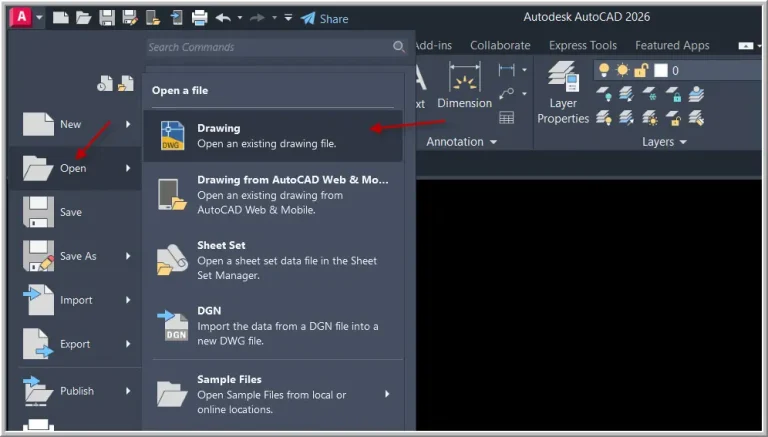This screenshot has width=768, height=437.
Task: Expand the Export submenu arrow
Action: (128, 344)
